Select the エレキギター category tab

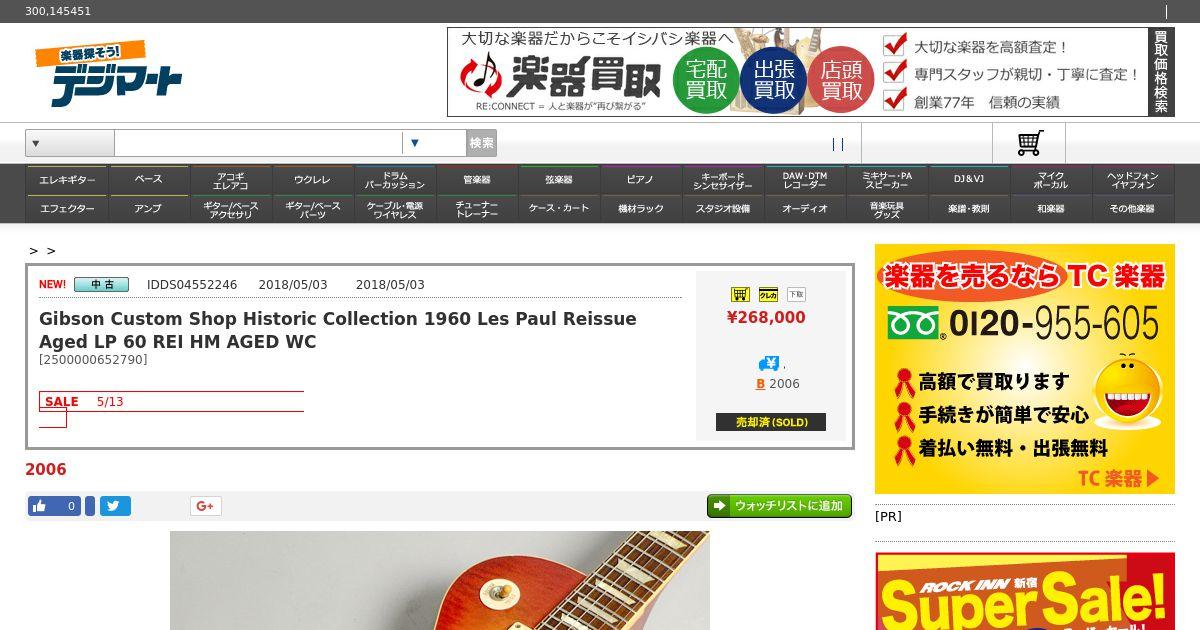click(67, 180)
